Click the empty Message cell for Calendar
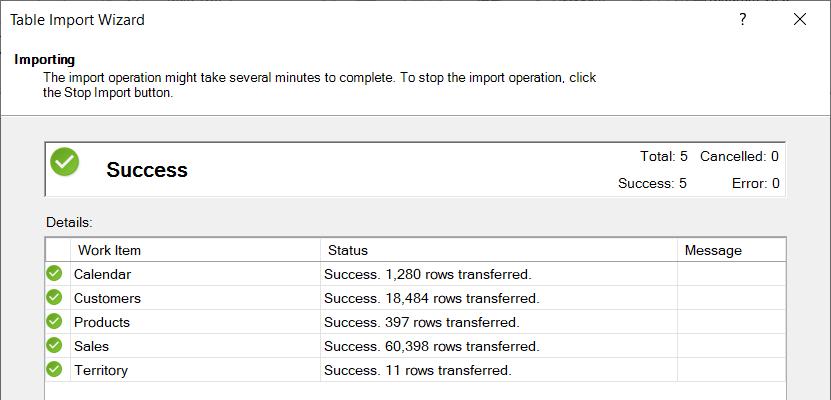 point(730,274)
